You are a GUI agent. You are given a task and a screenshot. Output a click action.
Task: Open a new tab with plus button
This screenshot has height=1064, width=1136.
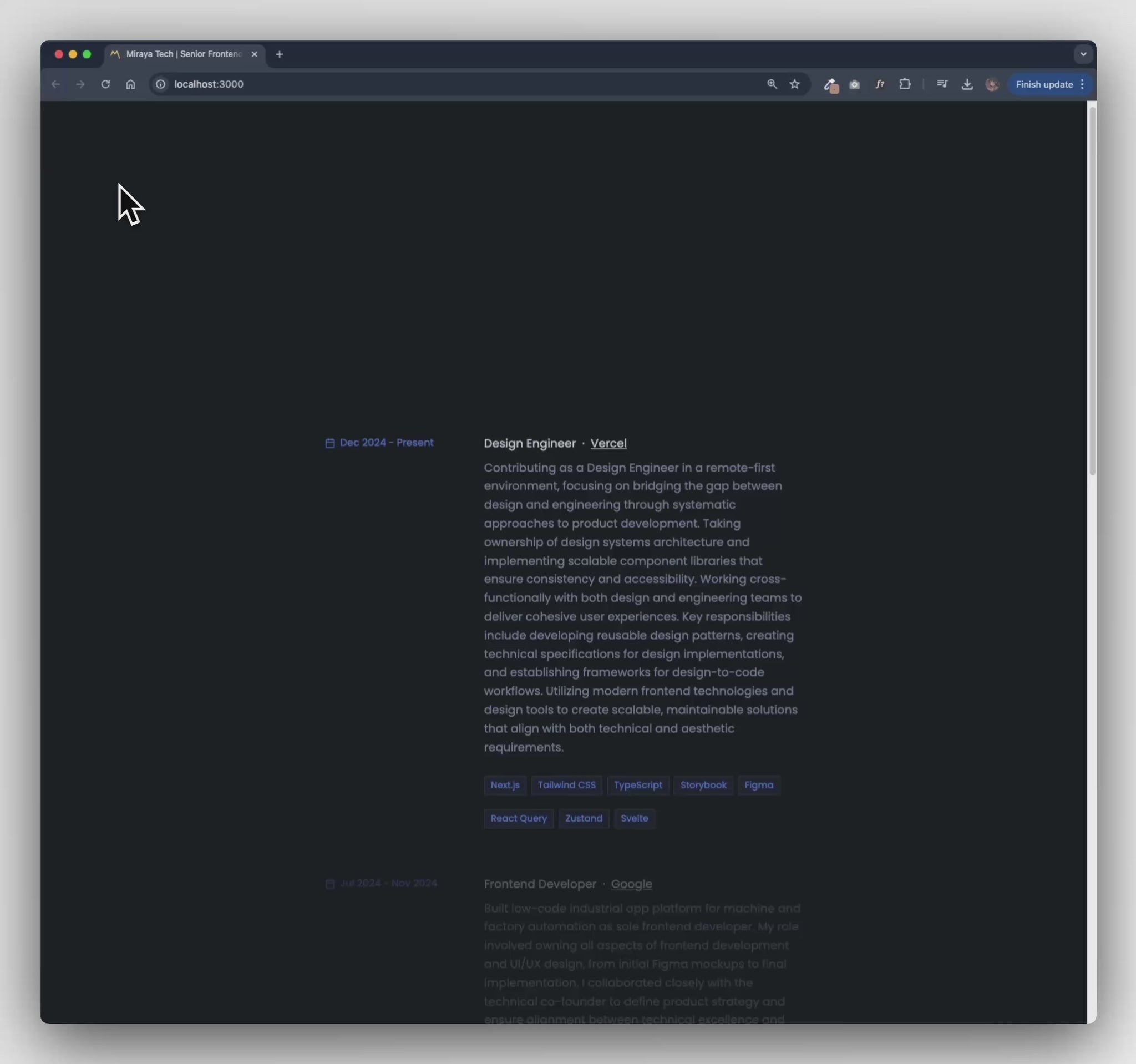click(280, 54)
